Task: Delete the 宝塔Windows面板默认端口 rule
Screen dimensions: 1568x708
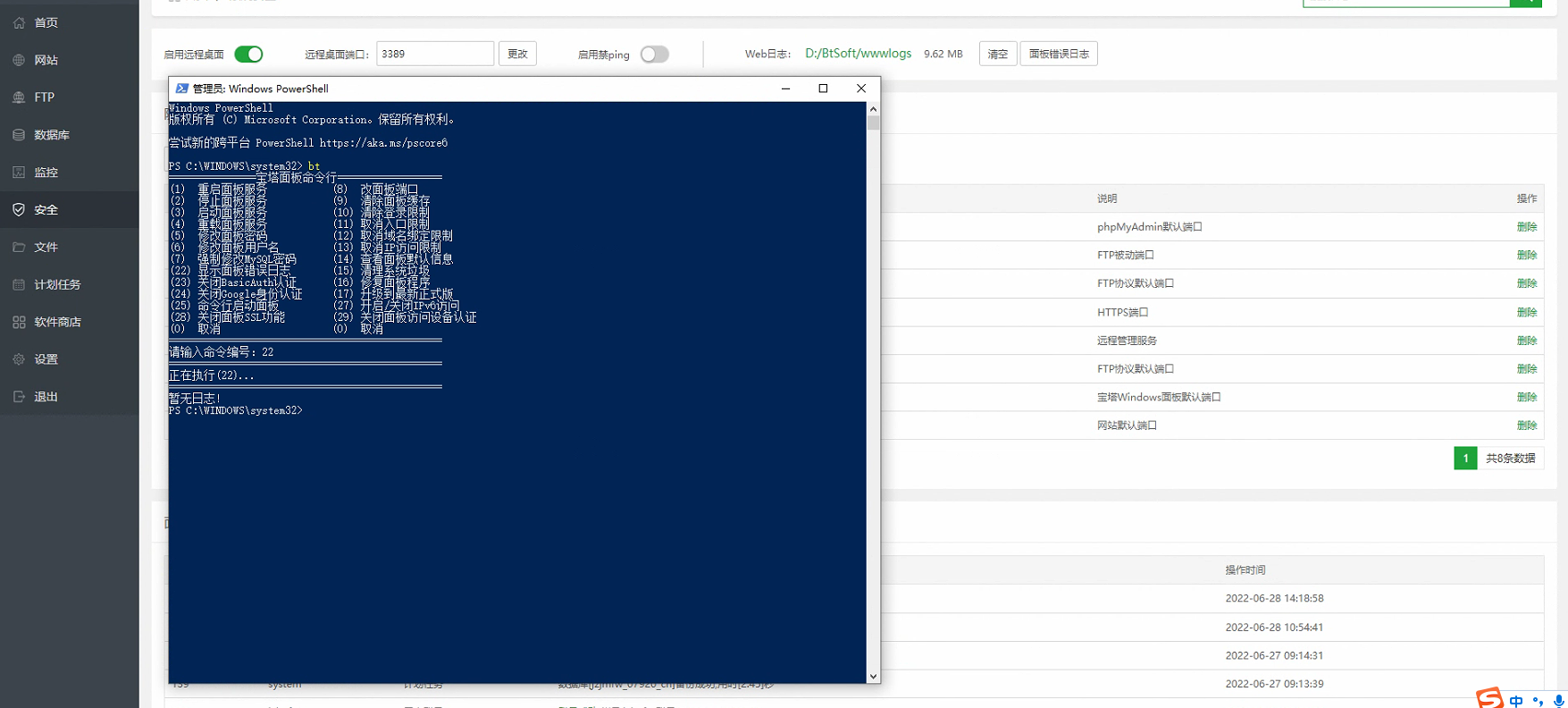Action: coord(1526,397)
